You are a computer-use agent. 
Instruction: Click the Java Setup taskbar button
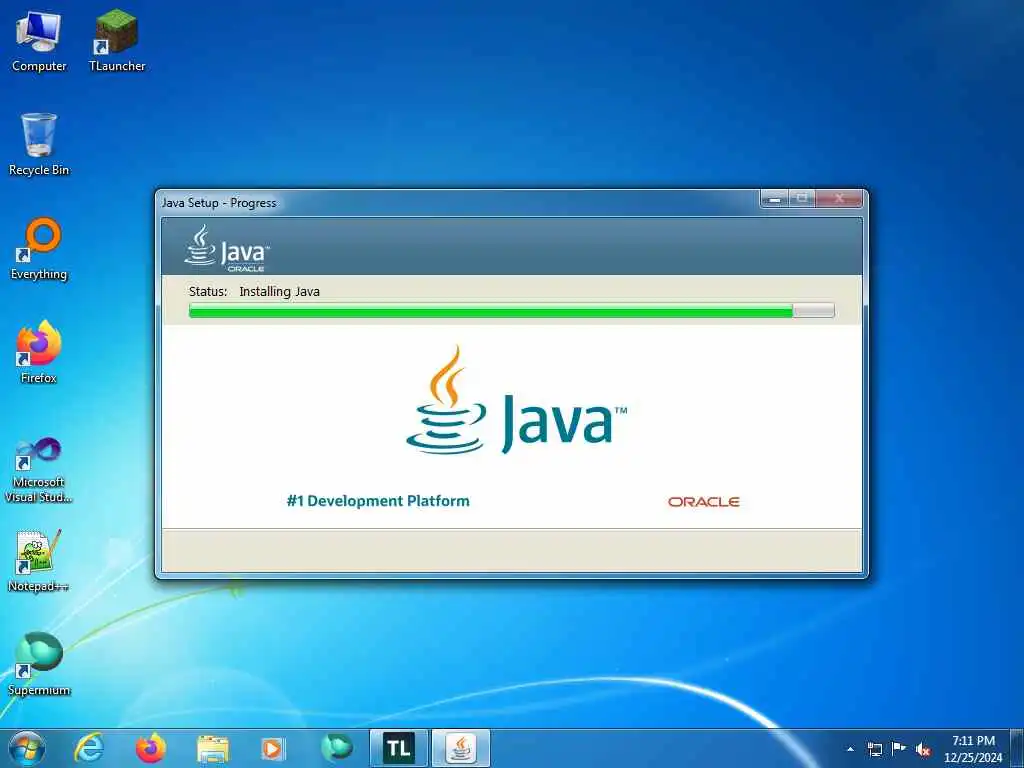[461, 748]
